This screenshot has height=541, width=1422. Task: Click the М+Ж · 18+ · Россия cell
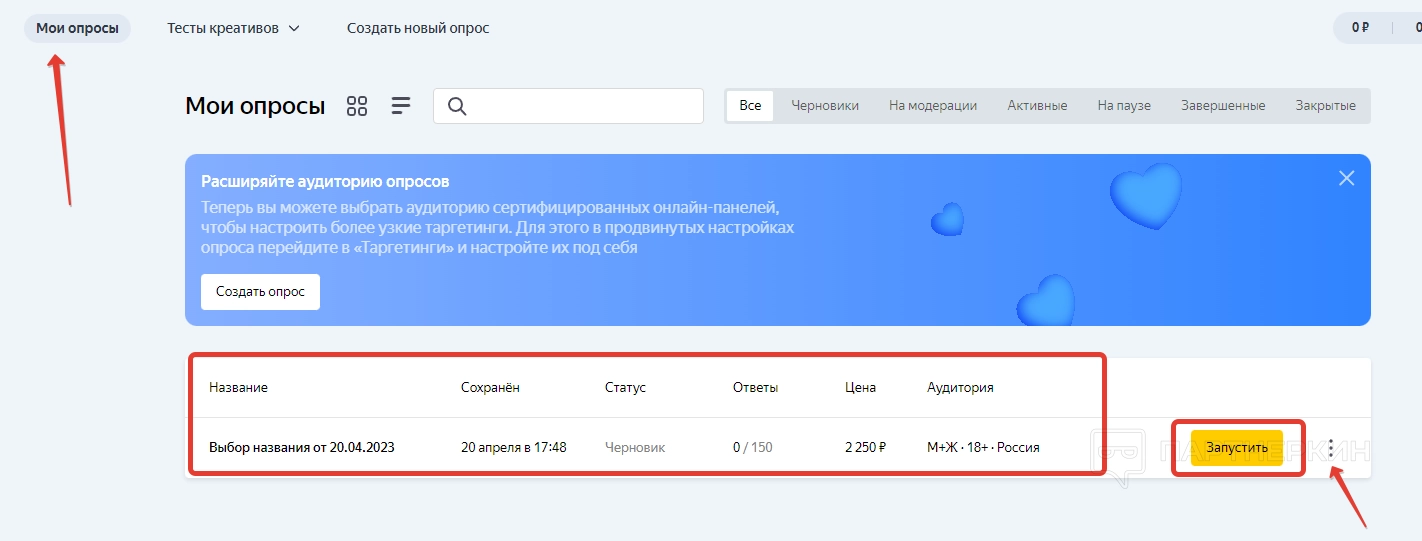pos(983,447)
